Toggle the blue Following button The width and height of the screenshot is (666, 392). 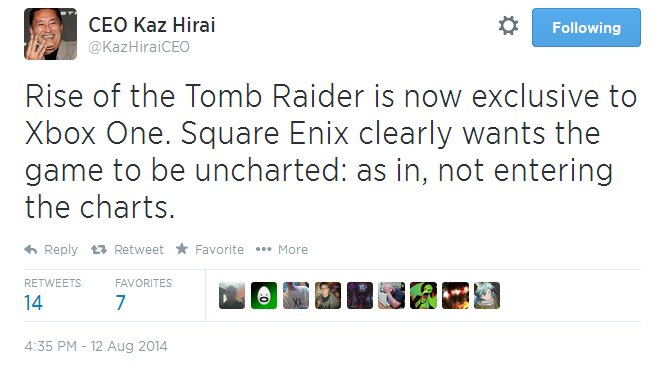coord(586,28)
